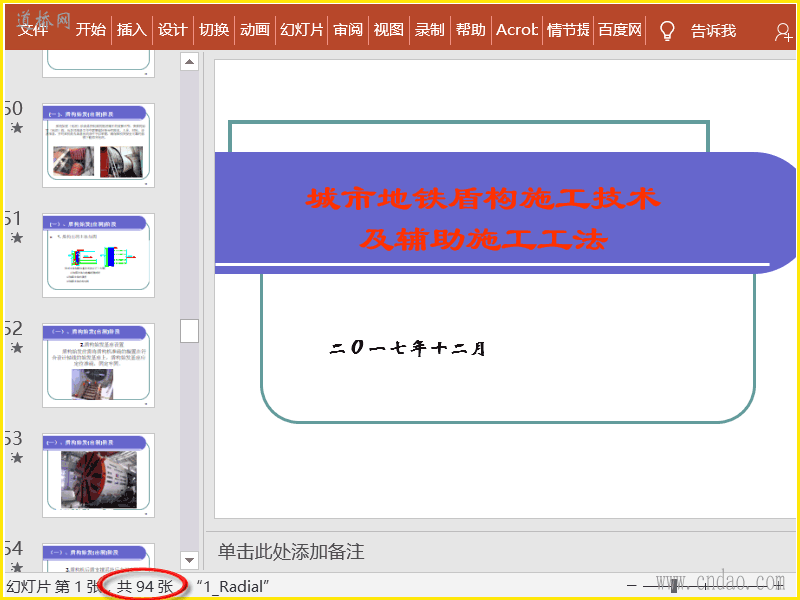Viewport: 800px width, 600px height.
Task: Click the date text 二0一七年十二月
Action: (407, 348)
